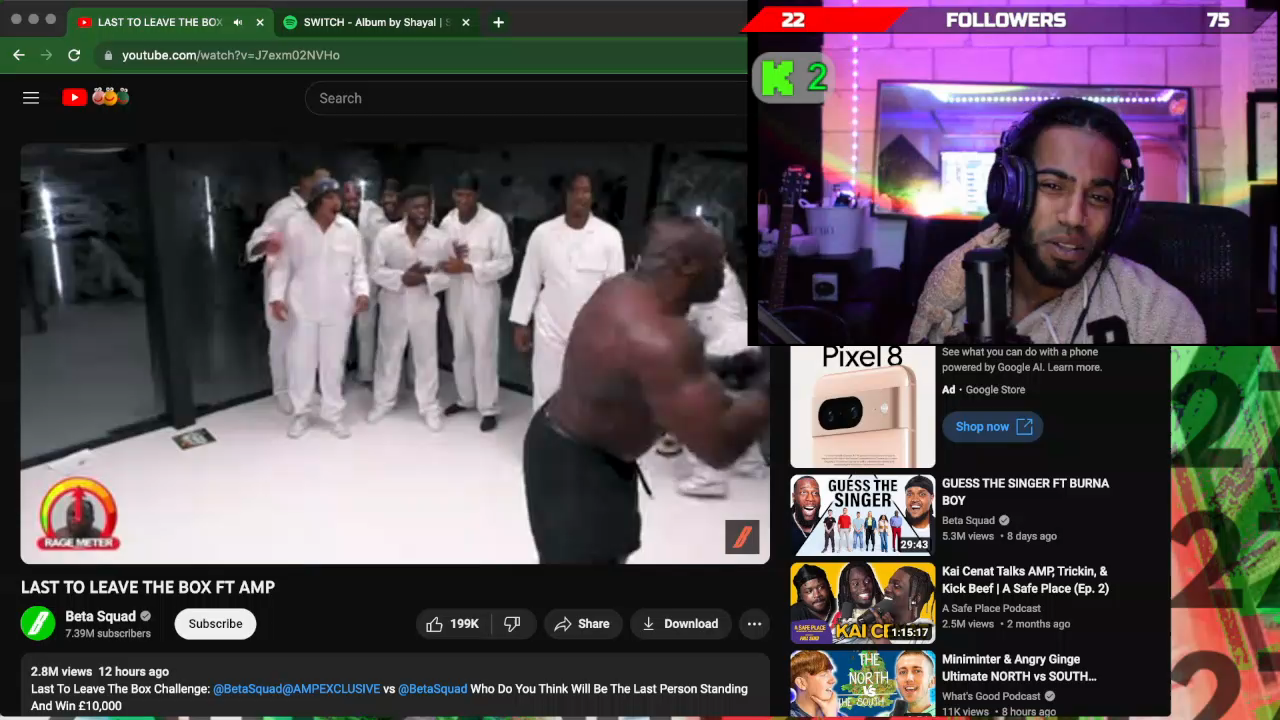This screenshot has height=720, width=1280.
Task: Click the Google Store ad label
Action: click(995, 389)
